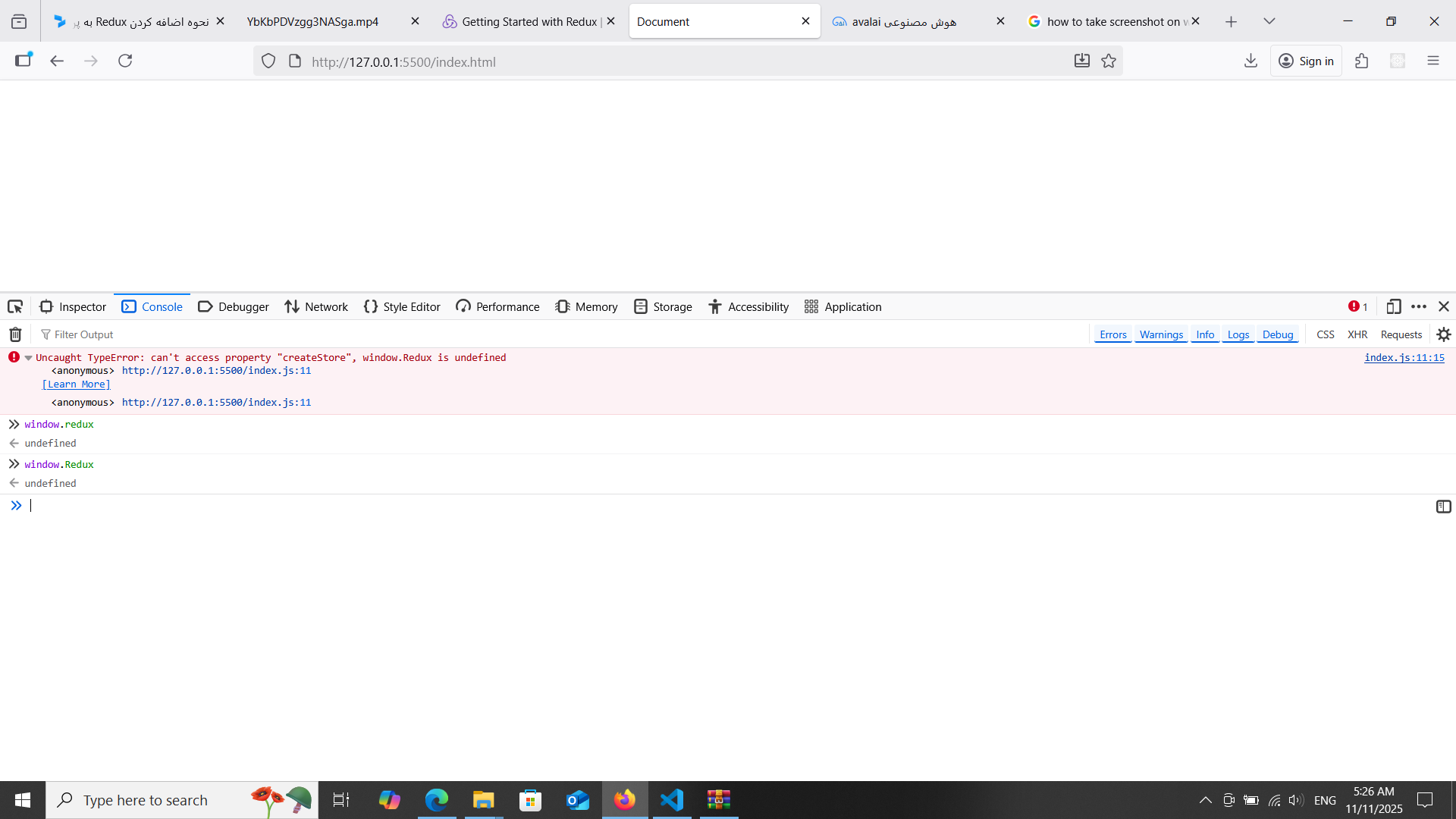Enable responsive design mode in devtools
This screenshot has width=1456, height=819.
[x=1394, y=306]
